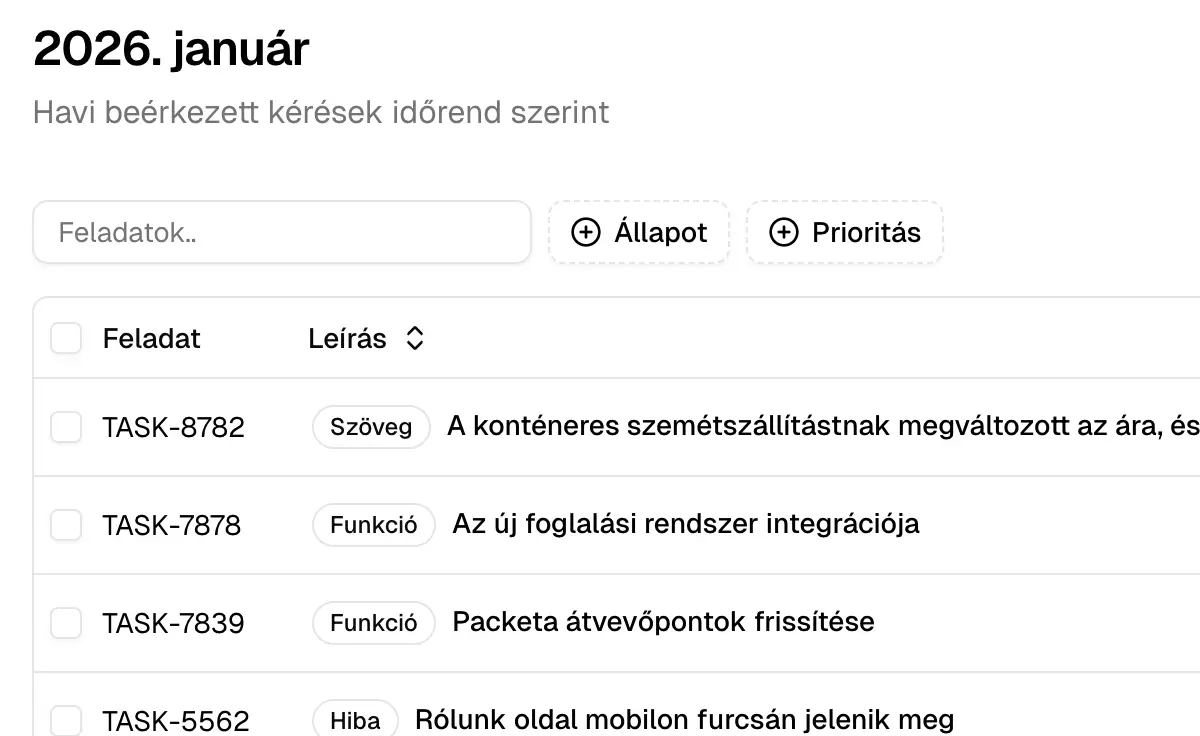
Task: Open 'Packeta átvevőpontok frissítése' task
Action: pos(663,622)
